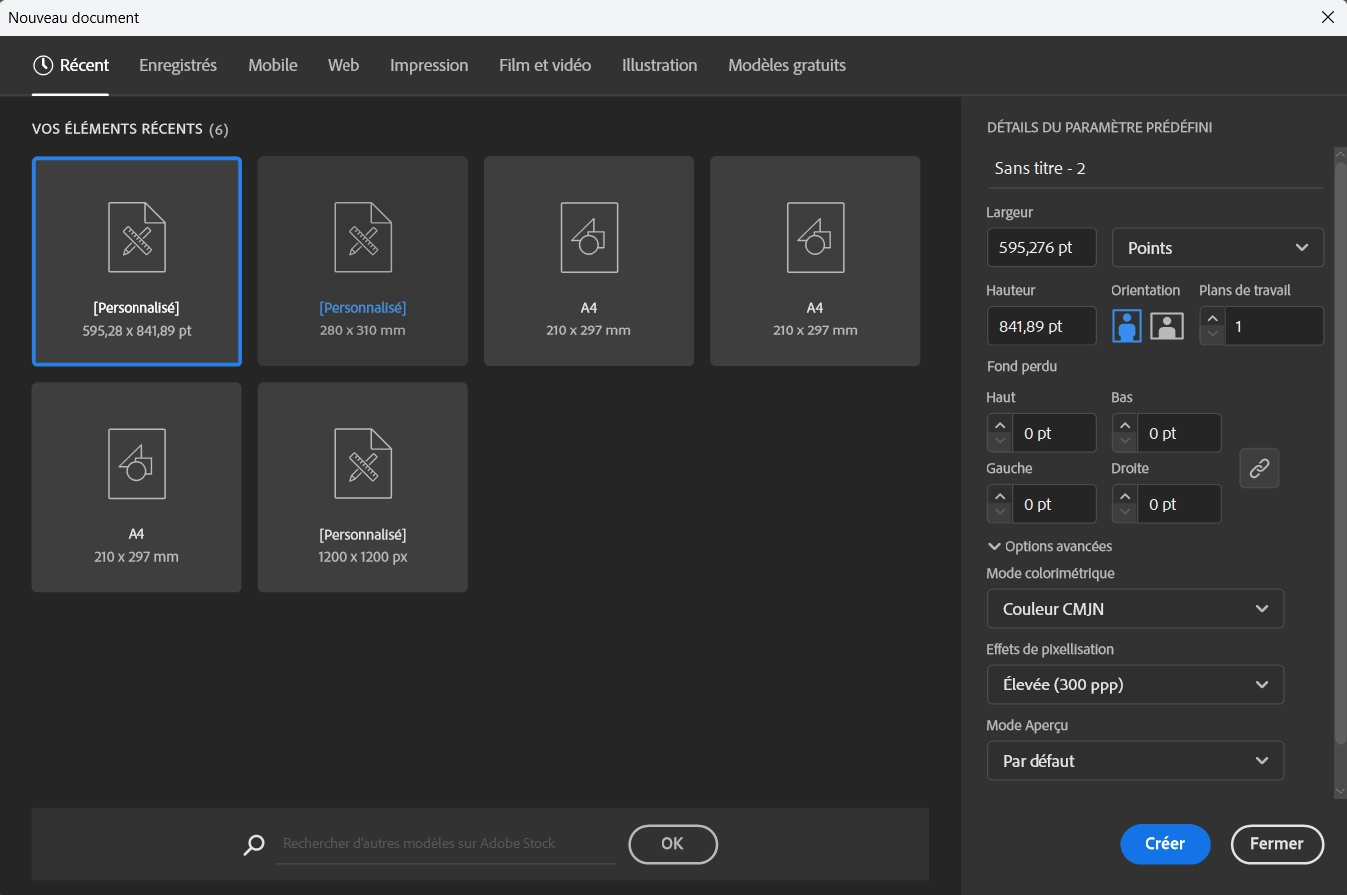Screen dimensions: 1347x895
Task: Decrease the Droite bleed value
Action: (x=1124, y=514)
